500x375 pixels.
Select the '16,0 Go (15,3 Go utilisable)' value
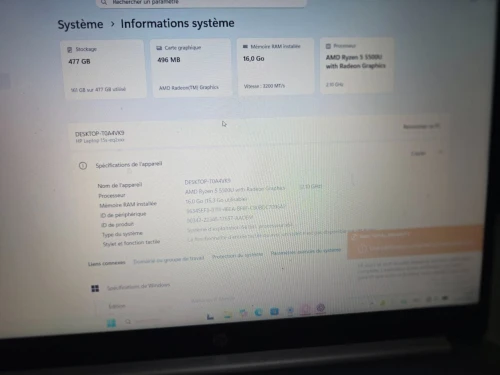[216, 200]
